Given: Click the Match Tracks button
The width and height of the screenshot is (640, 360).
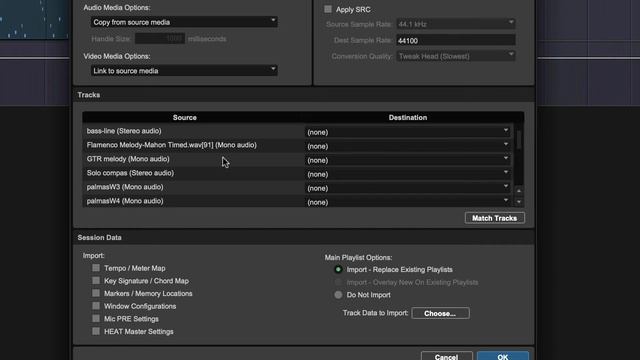Looking at the screenshot, I should click(495, 218).
